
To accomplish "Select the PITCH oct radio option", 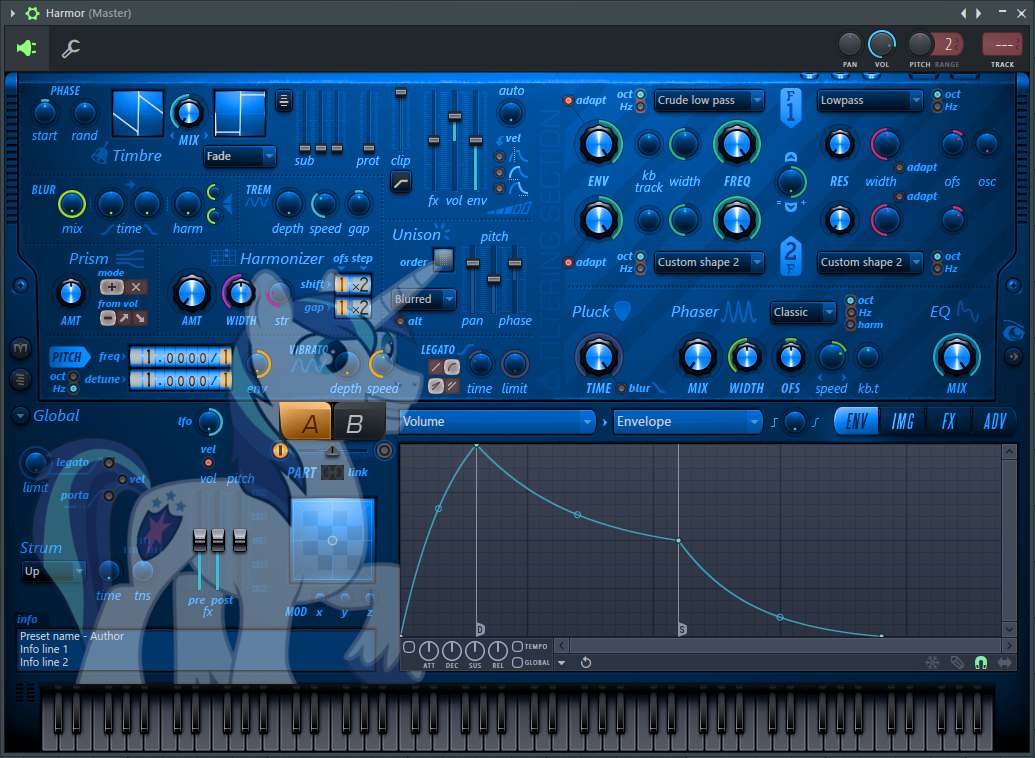I will pos(74,376).
